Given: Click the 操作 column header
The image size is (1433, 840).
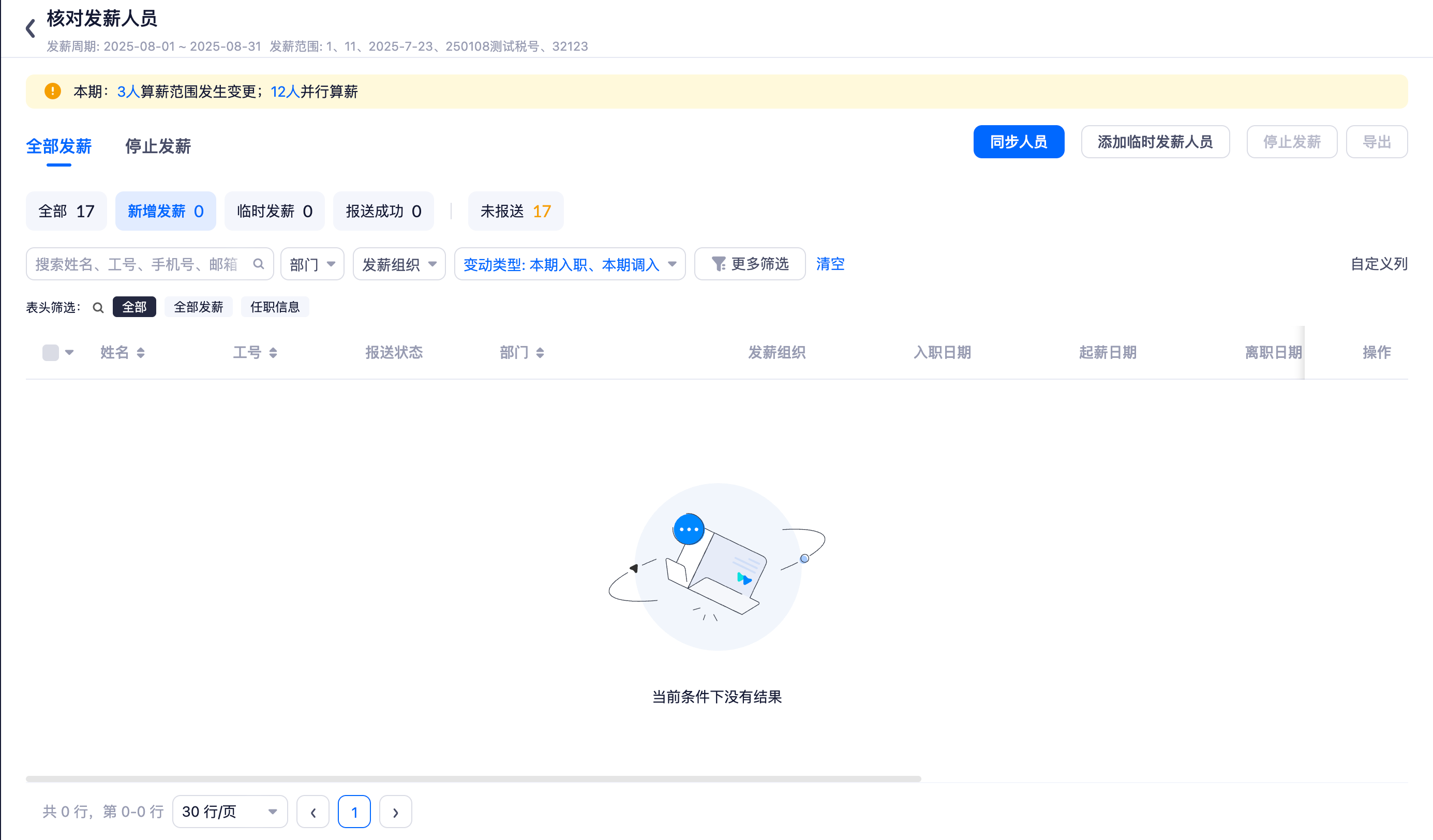Looking at the screenshot, I should (x=1377, y=353).
